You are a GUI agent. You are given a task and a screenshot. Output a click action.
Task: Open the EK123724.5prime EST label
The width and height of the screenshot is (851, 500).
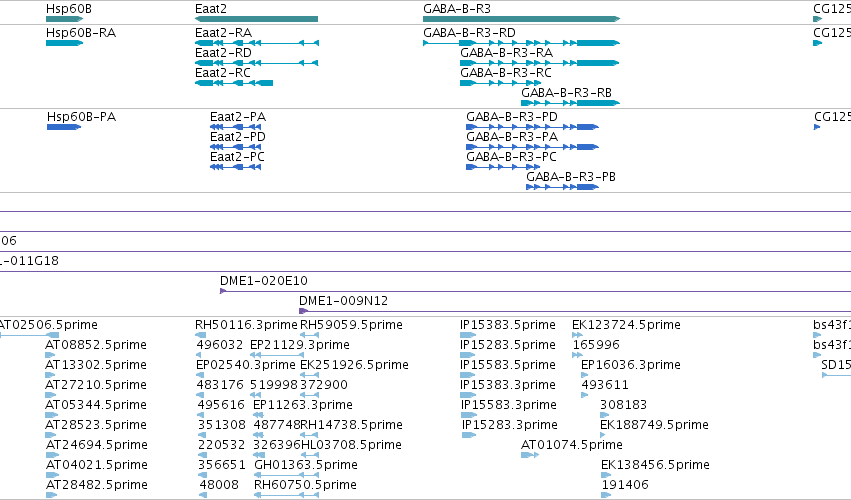pos(626,325)
